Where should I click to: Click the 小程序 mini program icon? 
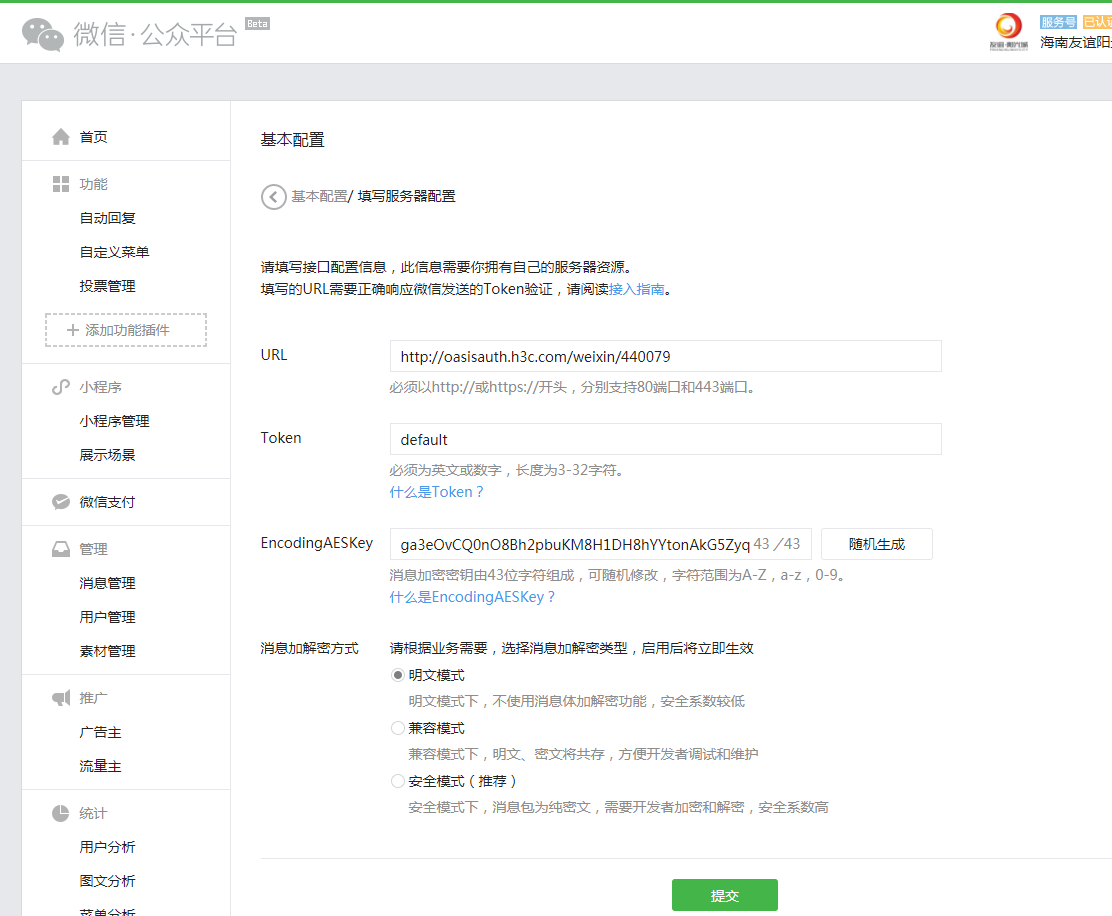(59, 386)
